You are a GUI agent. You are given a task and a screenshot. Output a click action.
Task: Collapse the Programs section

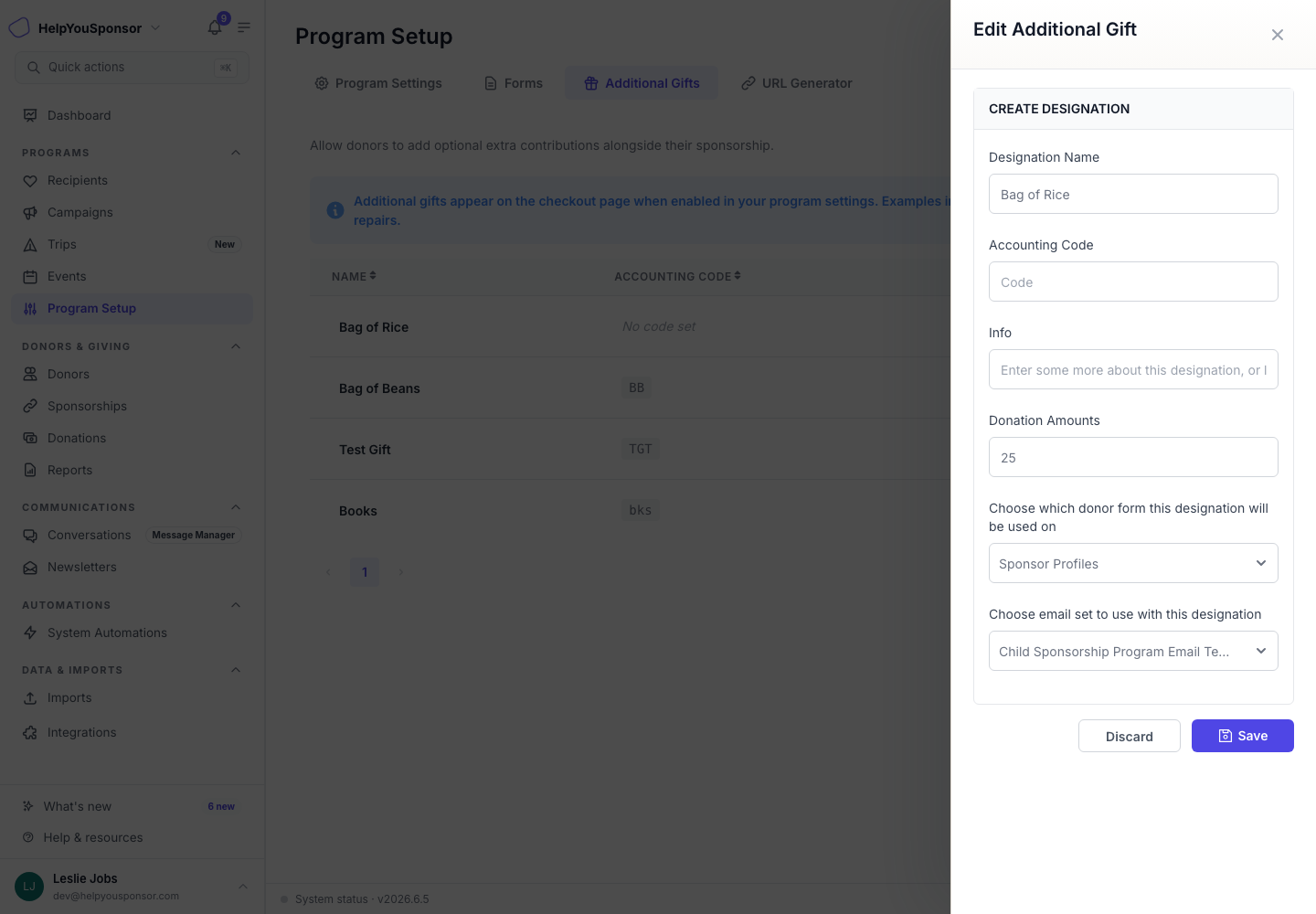[x=236, y=153]
